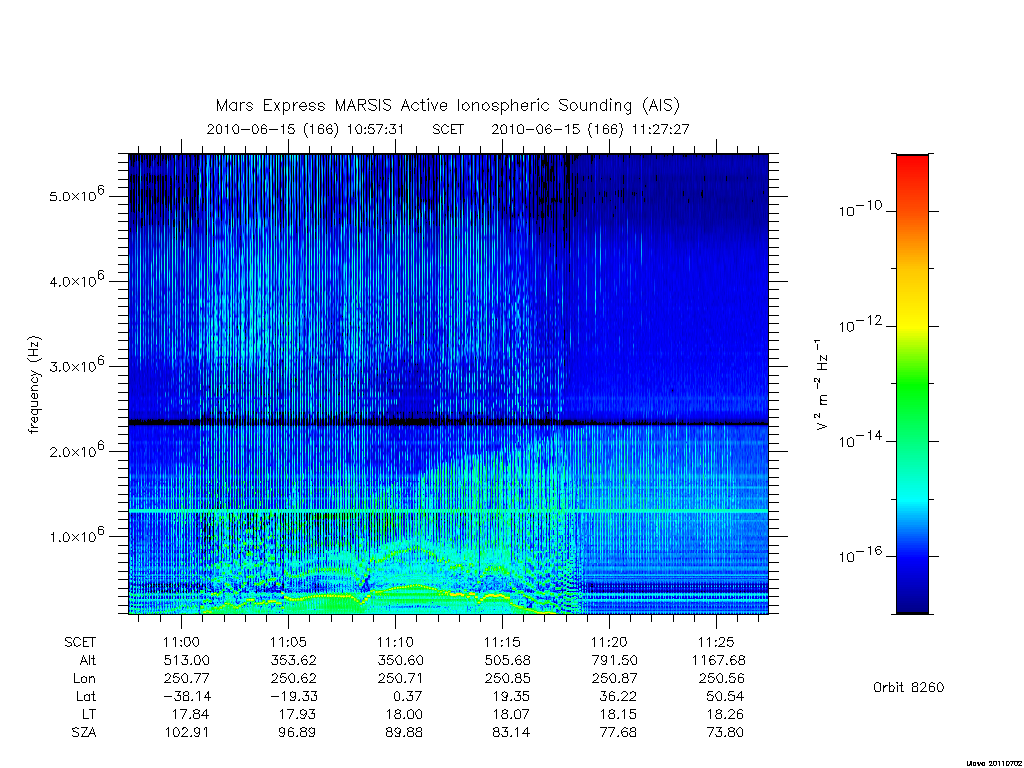Click the 3.0×10⁶ frequency tick label
This screenshot has height=768, width=1024.
76,364
